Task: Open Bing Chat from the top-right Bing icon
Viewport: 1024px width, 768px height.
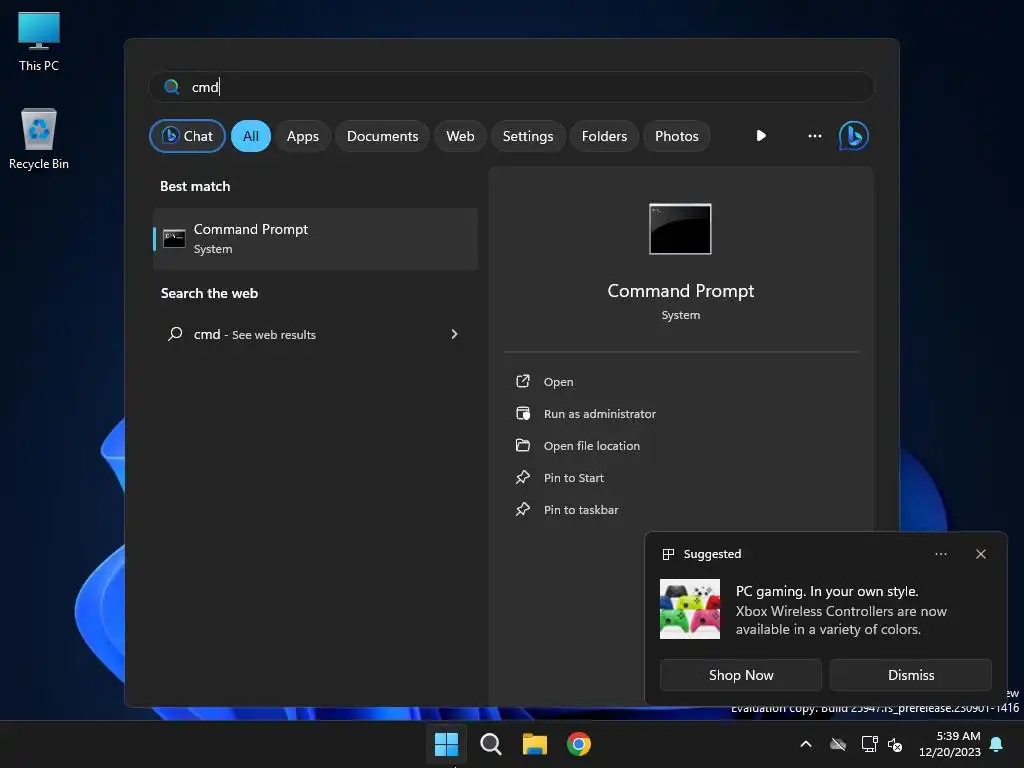Action: [854, 136]
